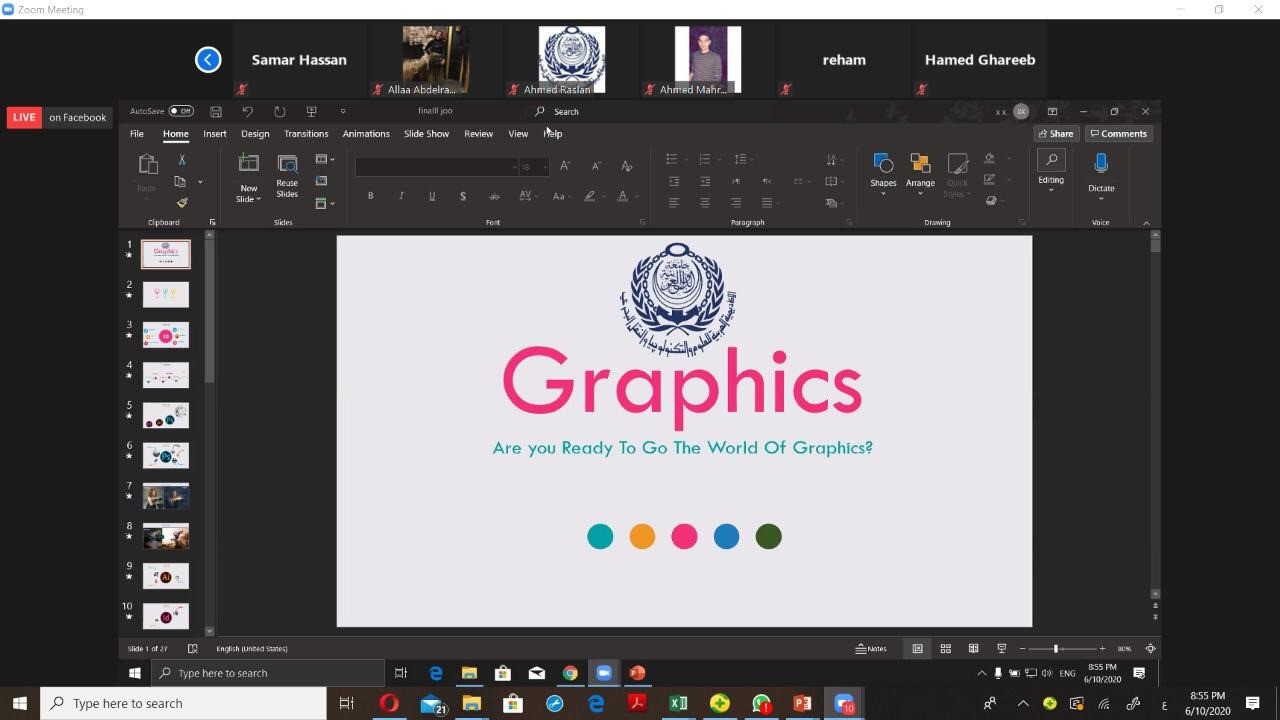This screenshot has width=1280, height=720.
Task: Select slide 9 thumbnail
Action: coord(166,576)
